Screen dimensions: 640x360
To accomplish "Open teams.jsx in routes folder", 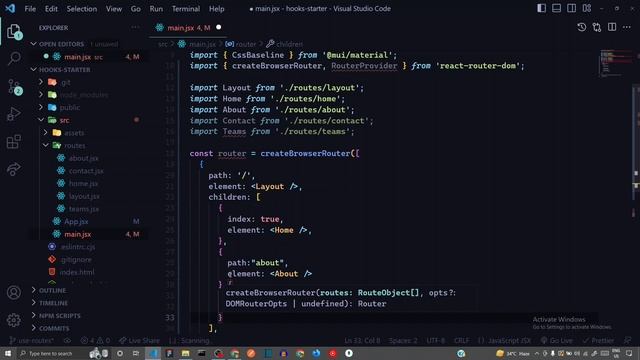I will [x=84, y=209].
